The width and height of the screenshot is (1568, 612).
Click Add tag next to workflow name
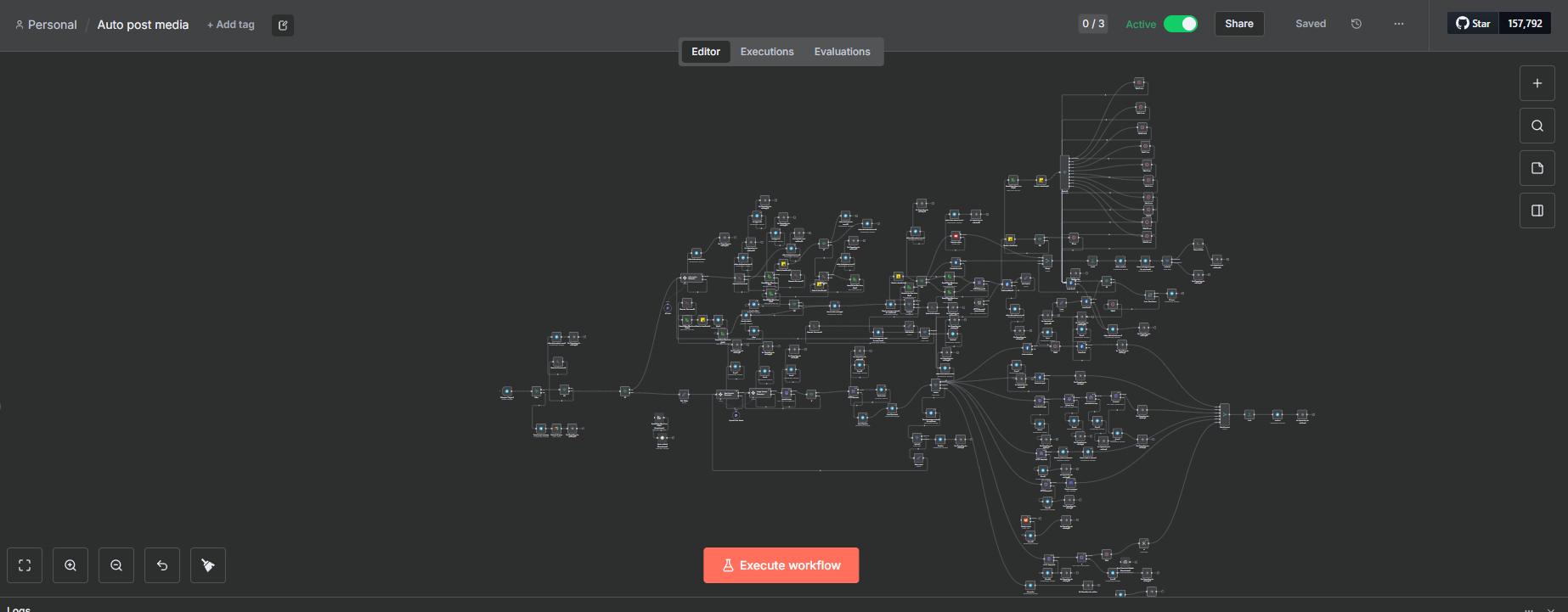231,25
